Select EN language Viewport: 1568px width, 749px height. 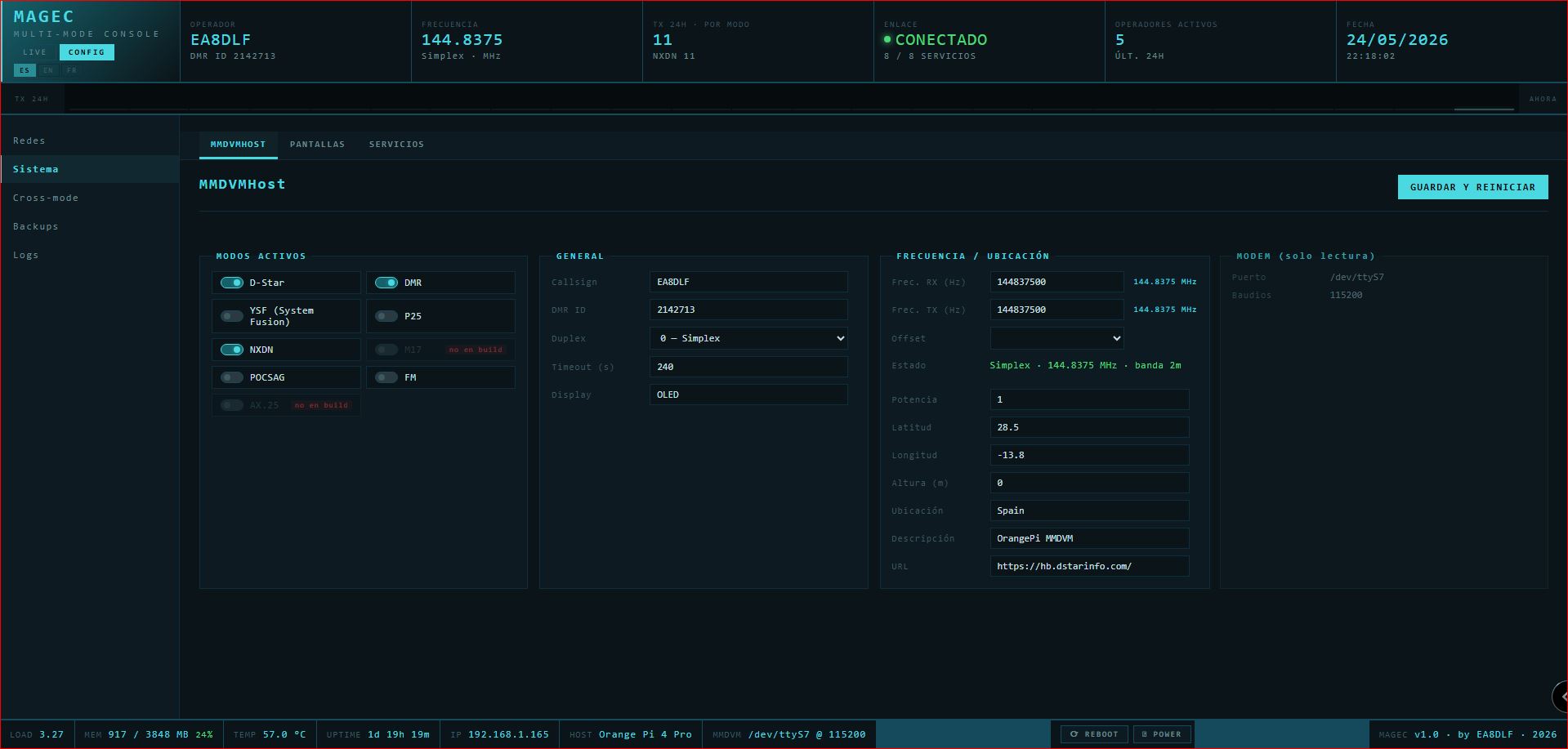coord(48,71)
